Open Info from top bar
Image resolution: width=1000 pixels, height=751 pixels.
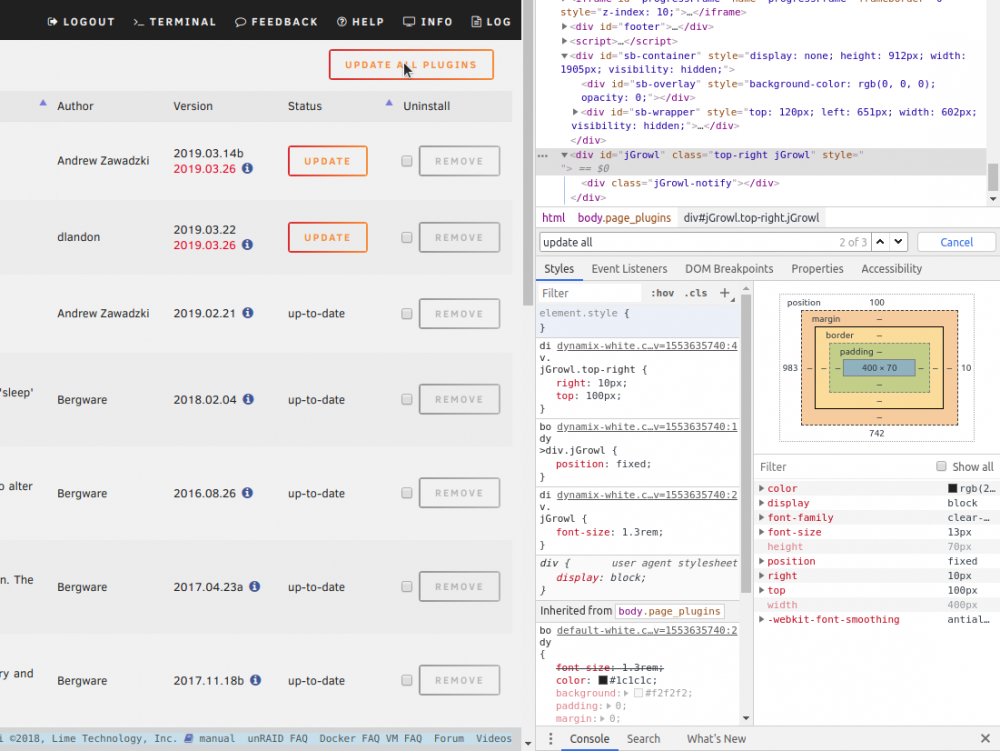[x=427, y=22]
